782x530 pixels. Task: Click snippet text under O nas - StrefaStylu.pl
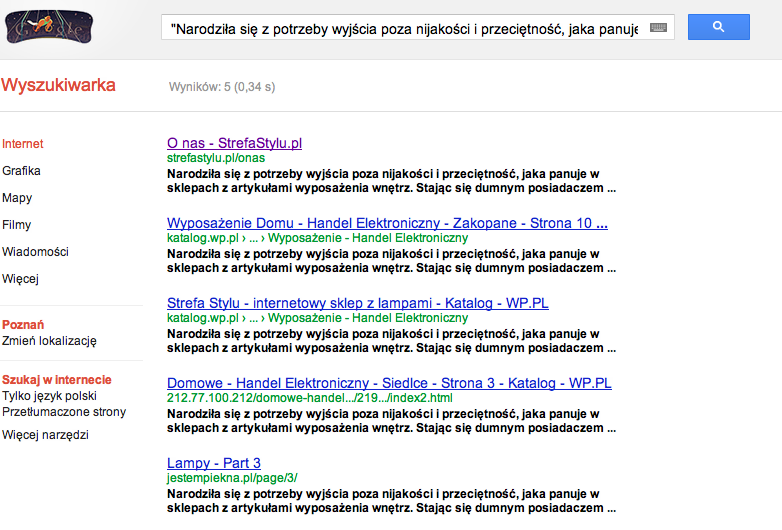pos(391,181)
